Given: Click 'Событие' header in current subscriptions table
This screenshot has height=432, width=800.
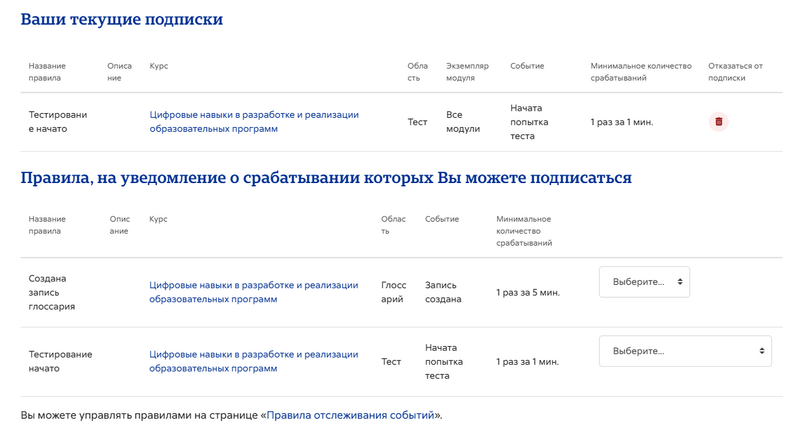Looking at the screenshot, I should (527, 66).
